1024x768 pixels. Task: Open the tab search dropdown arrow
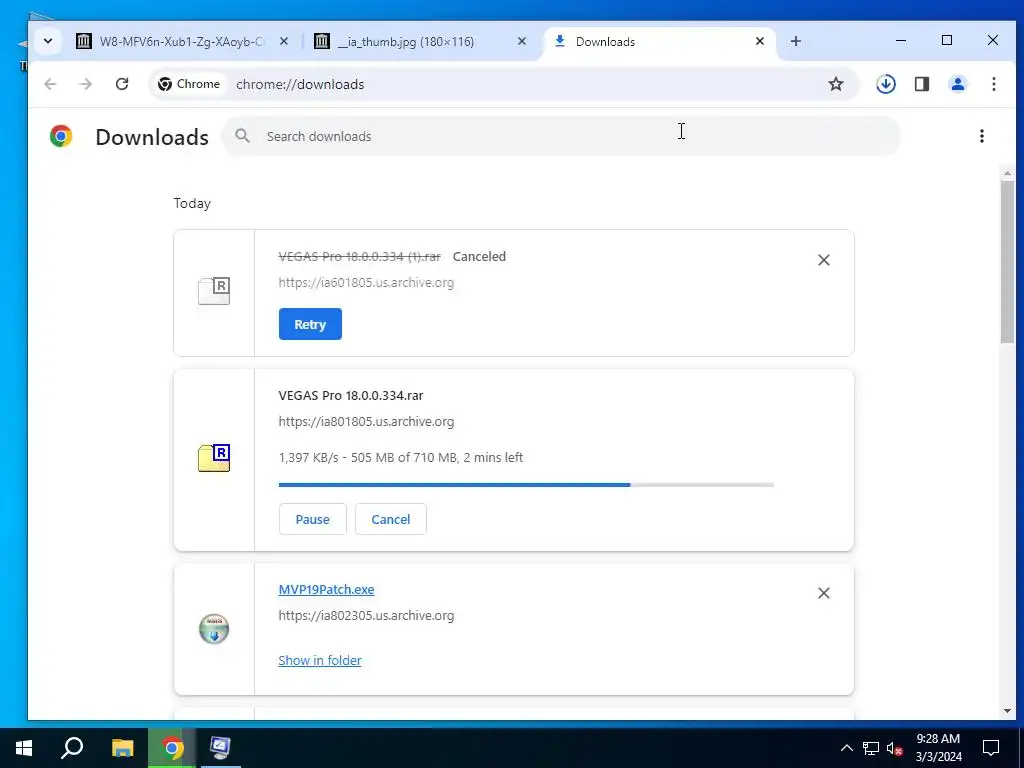(x=48, y=41)
